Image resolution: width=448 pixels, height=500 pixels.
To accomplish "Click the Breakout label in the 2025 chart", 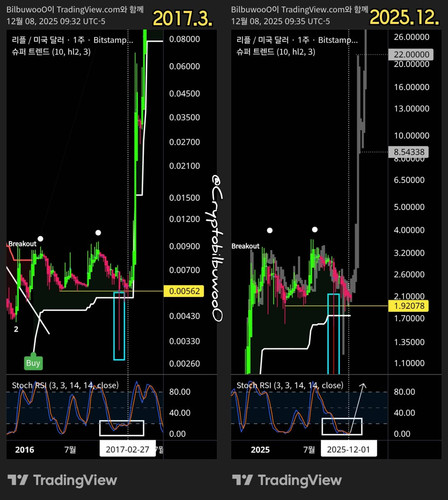I will (x=245, y=246).
